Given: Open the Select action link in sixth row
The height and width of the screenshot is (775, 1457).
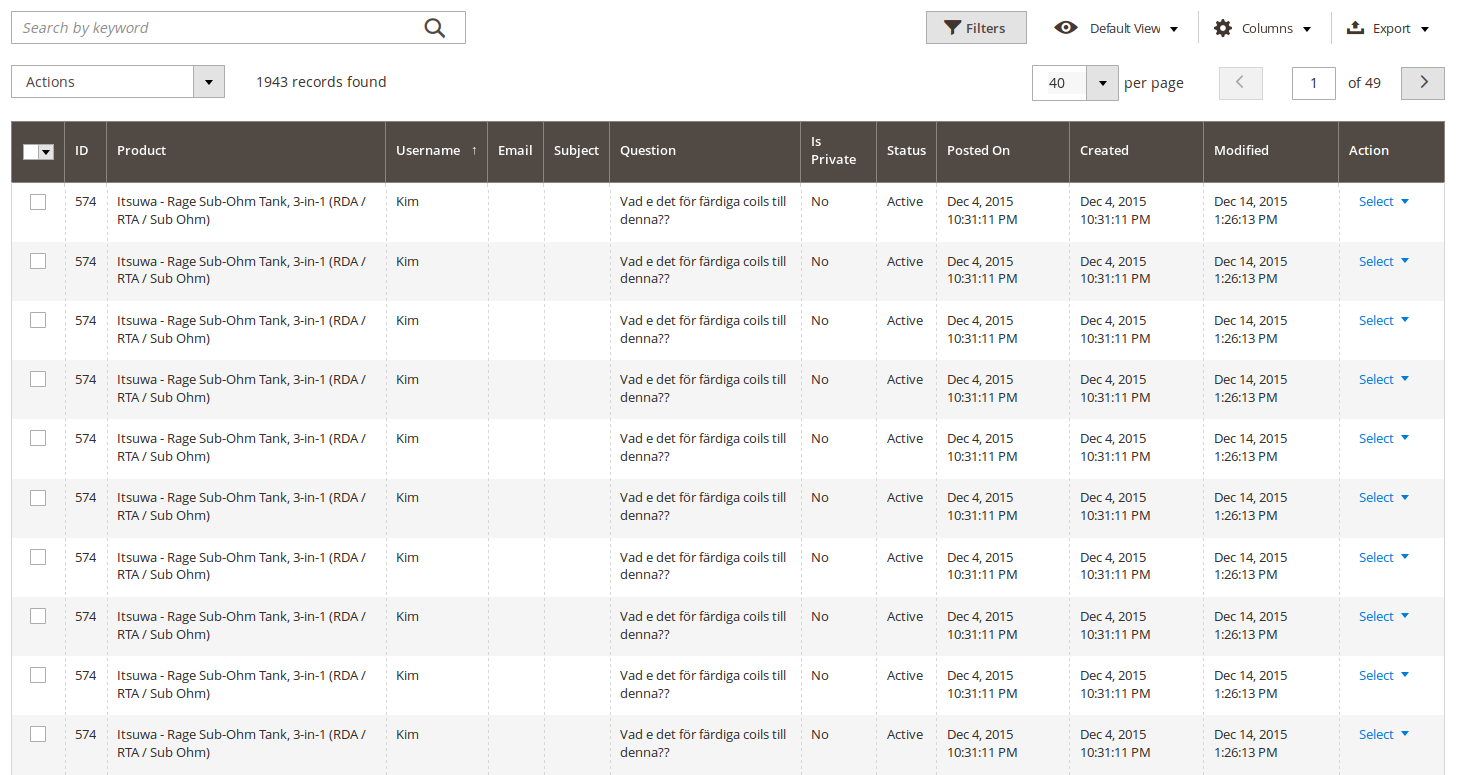Looking at the screenshot, I should pos(1383,497).
